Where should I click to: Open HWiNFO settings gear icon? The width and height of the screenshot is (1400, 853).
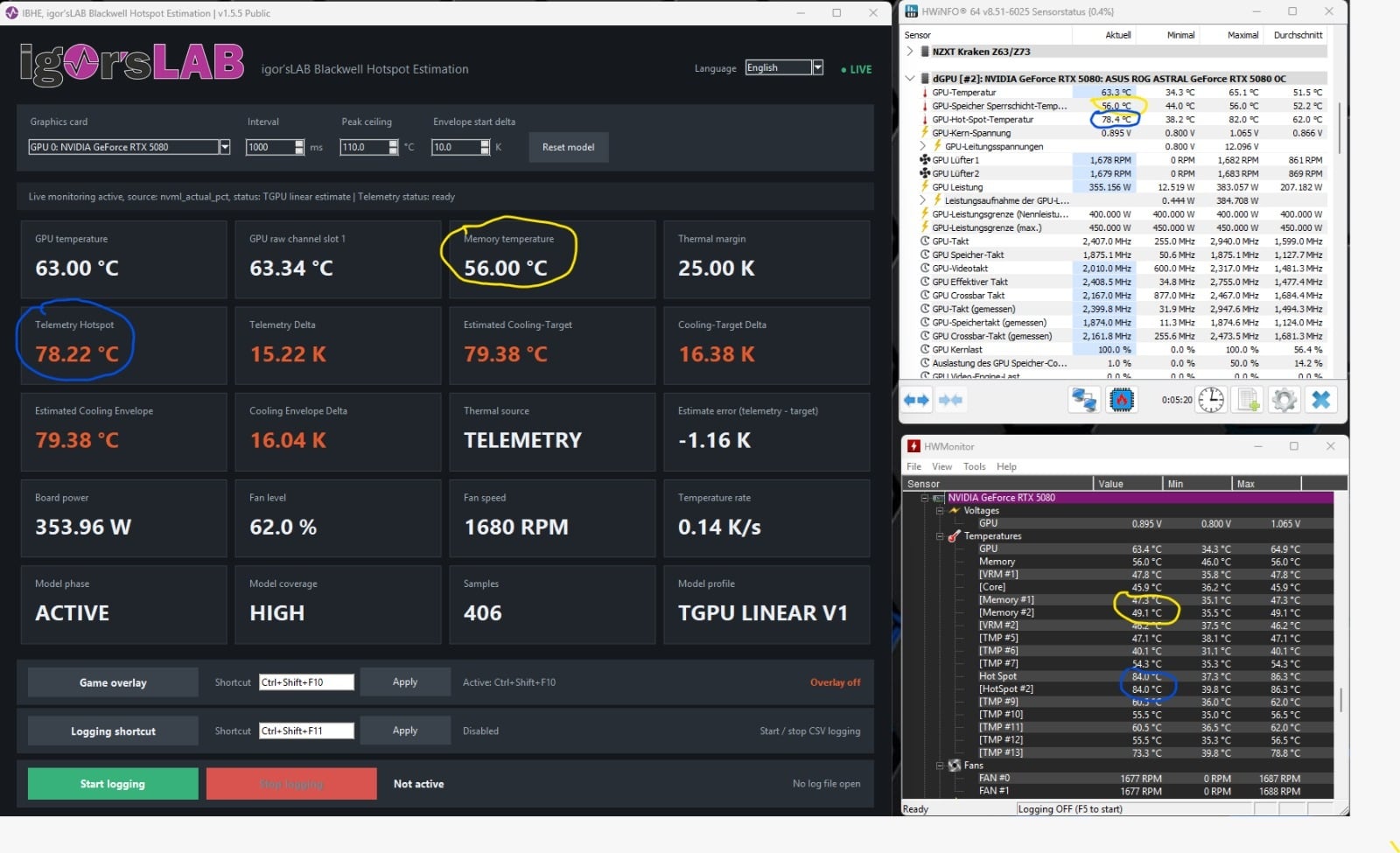pos(1284,400)
